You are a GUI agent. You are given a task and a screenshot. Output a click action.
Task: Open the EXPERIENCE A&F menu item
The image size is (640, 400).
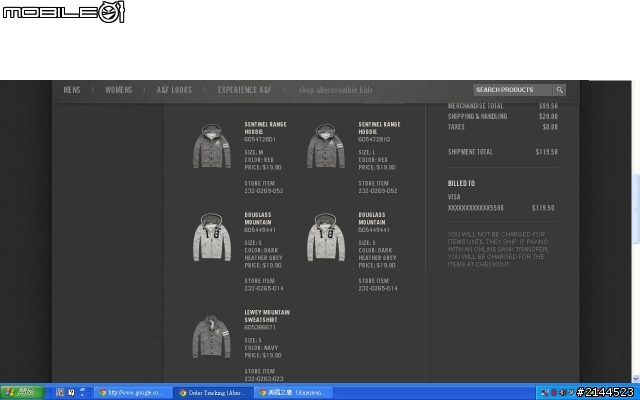[x=244, y=90]
